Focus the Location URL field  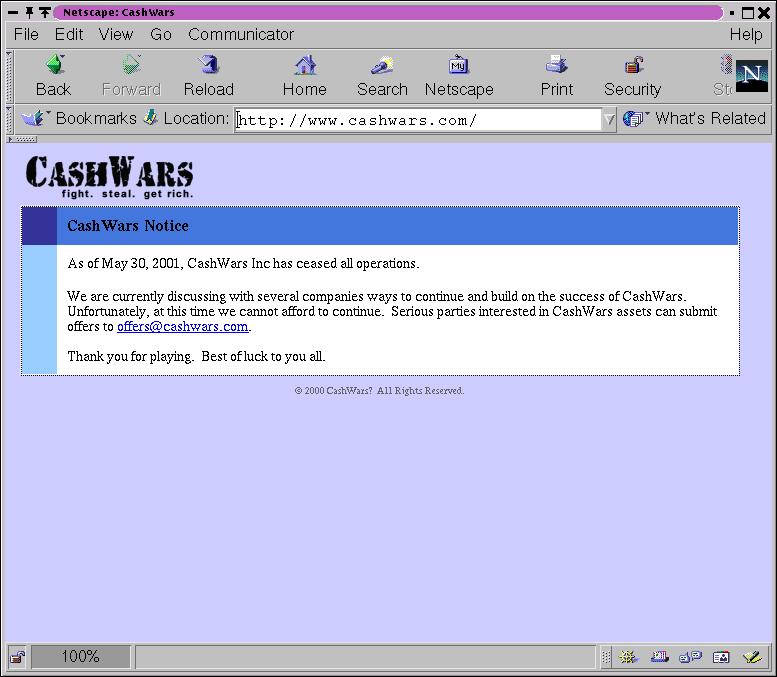tap(418, 120)
